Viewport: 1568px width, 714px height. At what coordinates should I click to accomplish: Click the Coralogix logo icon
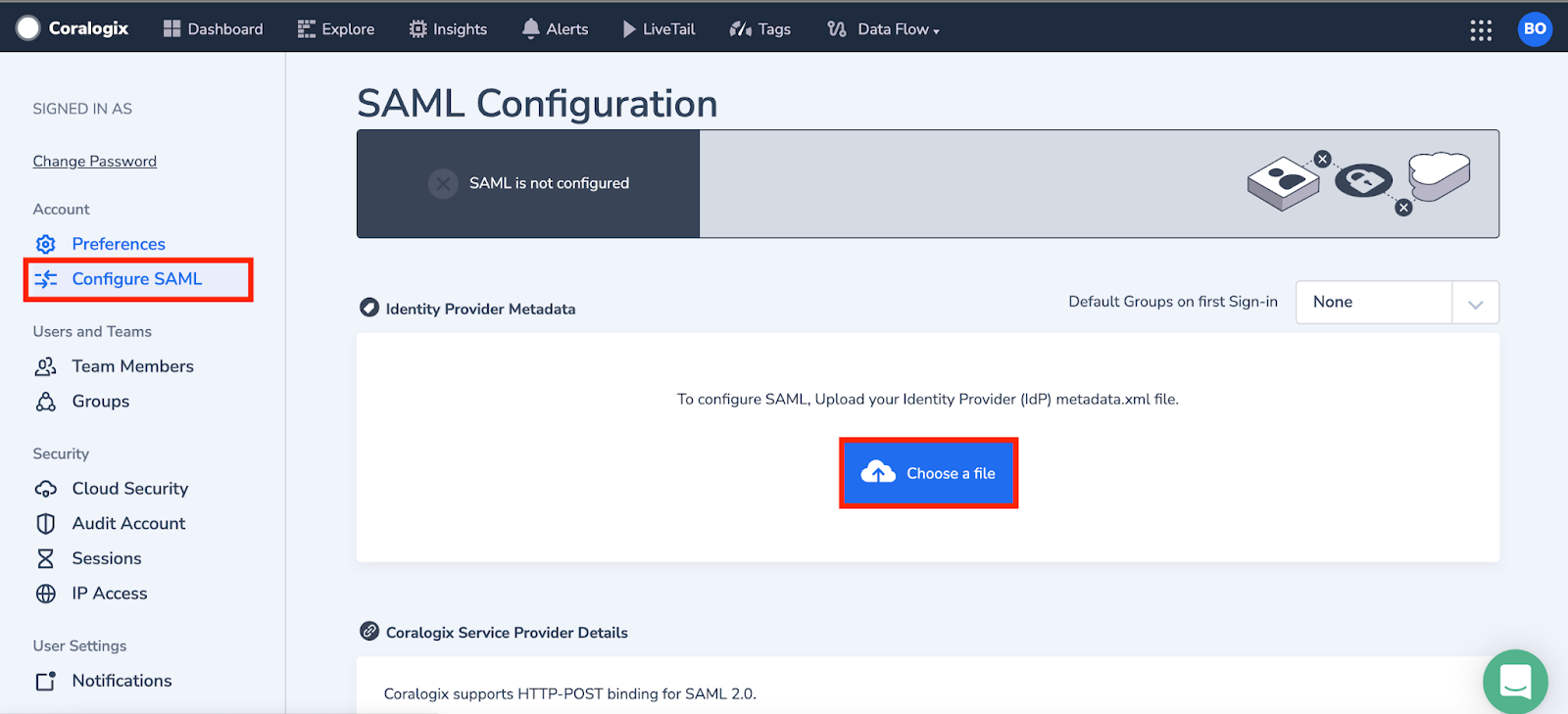coord(27,28)
